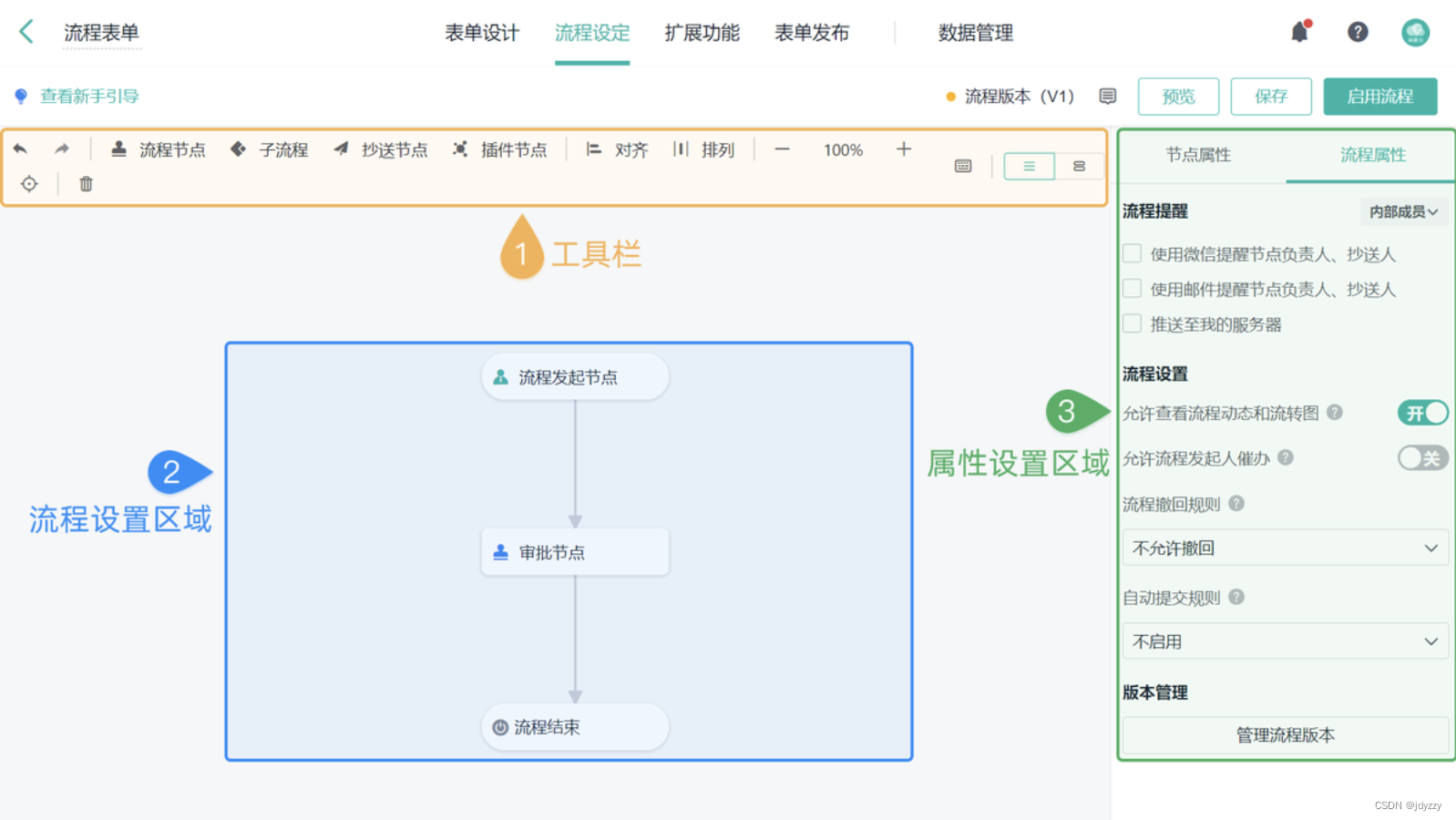
Task: Open the 扩展功能 tab
Action: coord(702,33)
